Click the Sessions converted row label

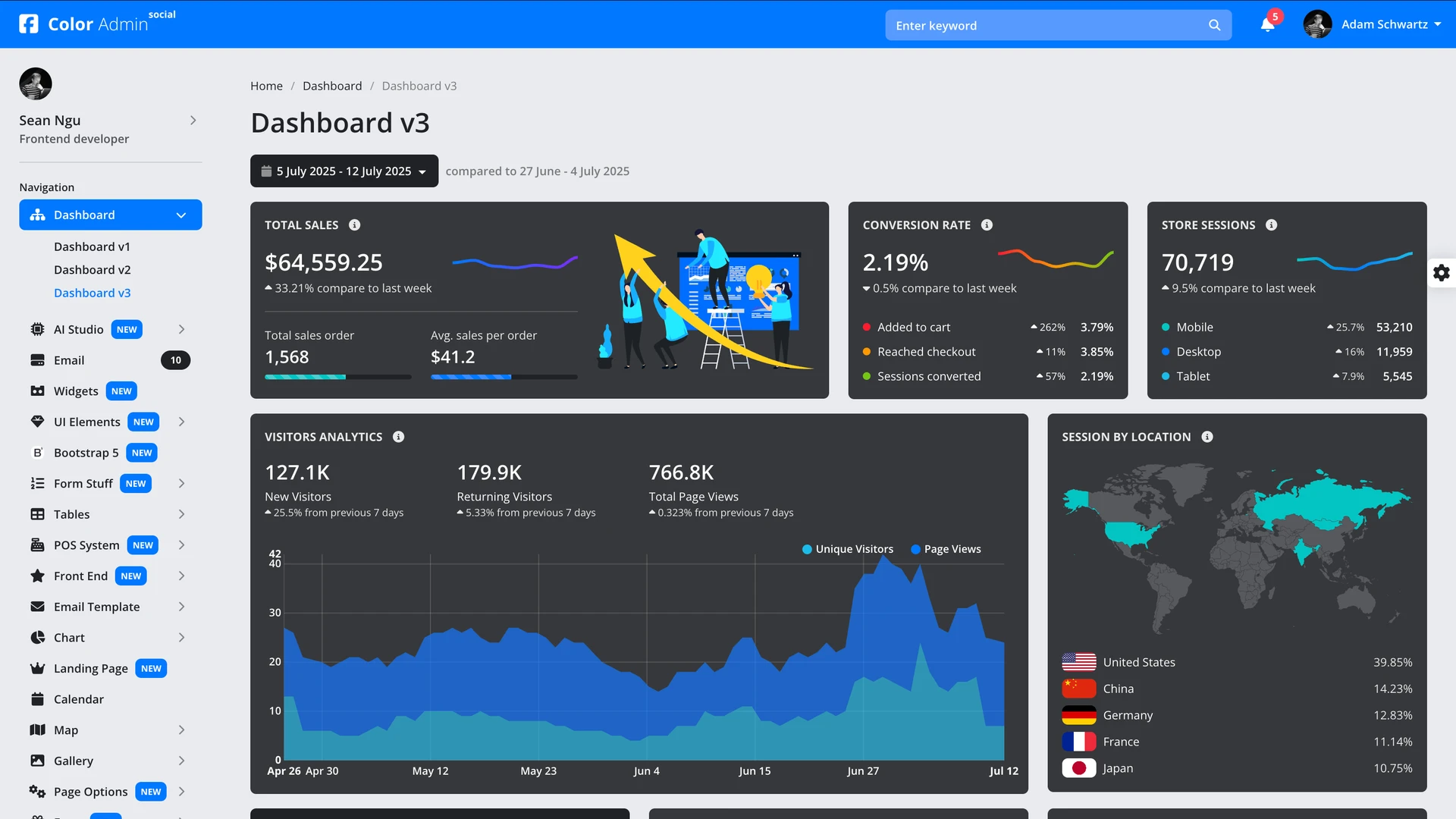point(929,376)
